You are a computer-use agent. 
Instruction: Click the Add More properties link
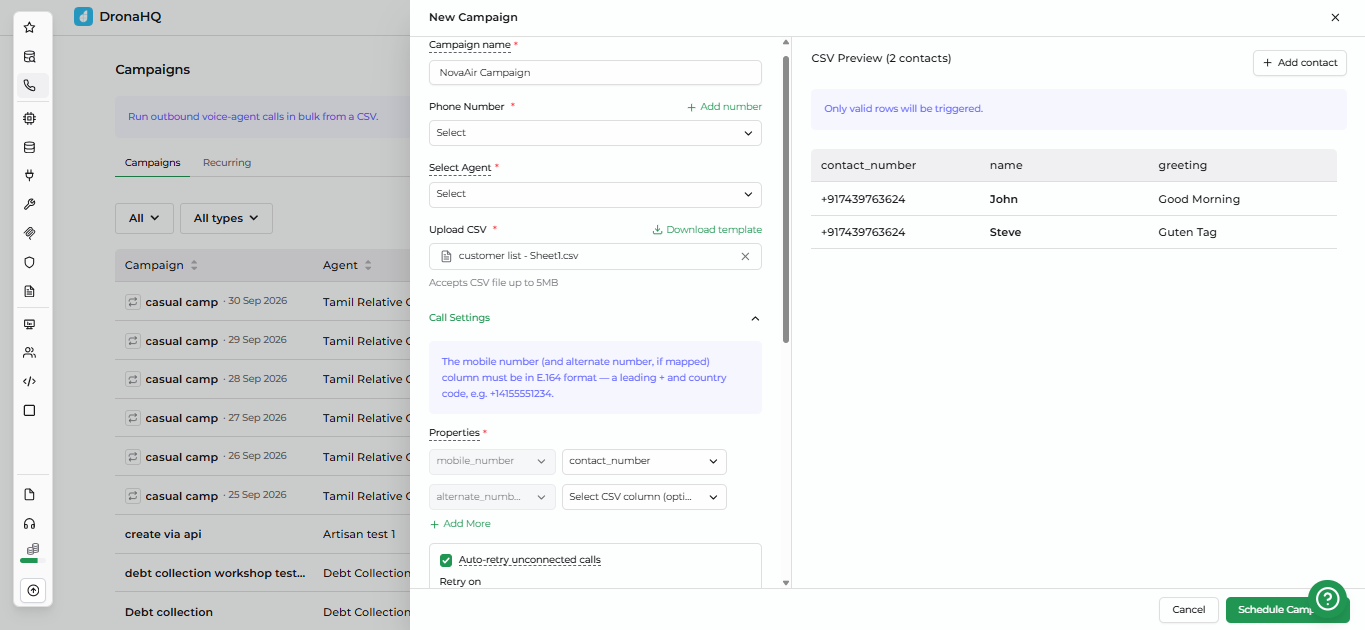[460, 524]
